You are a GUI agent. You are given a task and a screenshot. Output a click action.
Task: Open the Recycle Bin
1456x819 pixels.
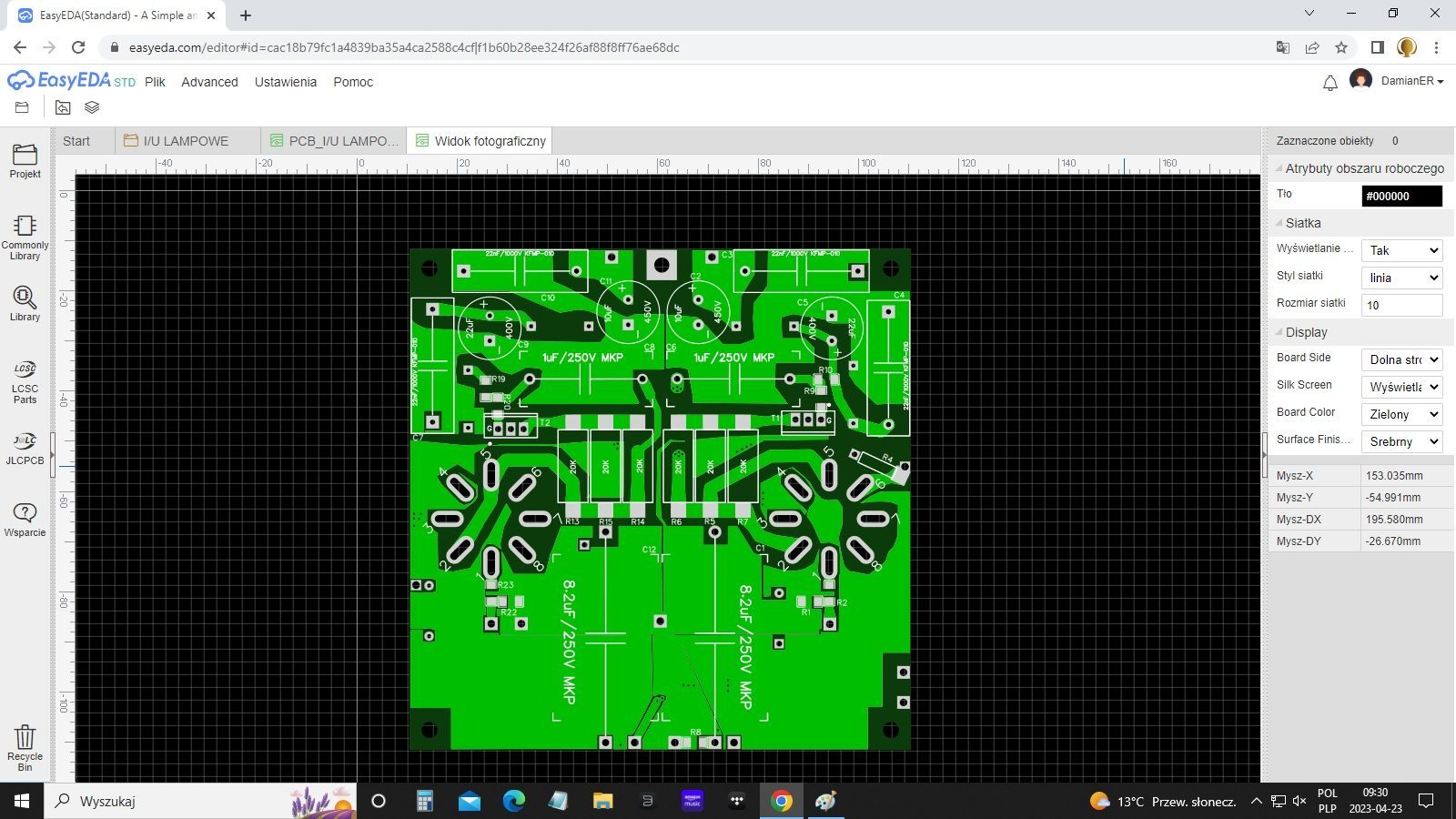pyautogui.click(x=25, y=748)
